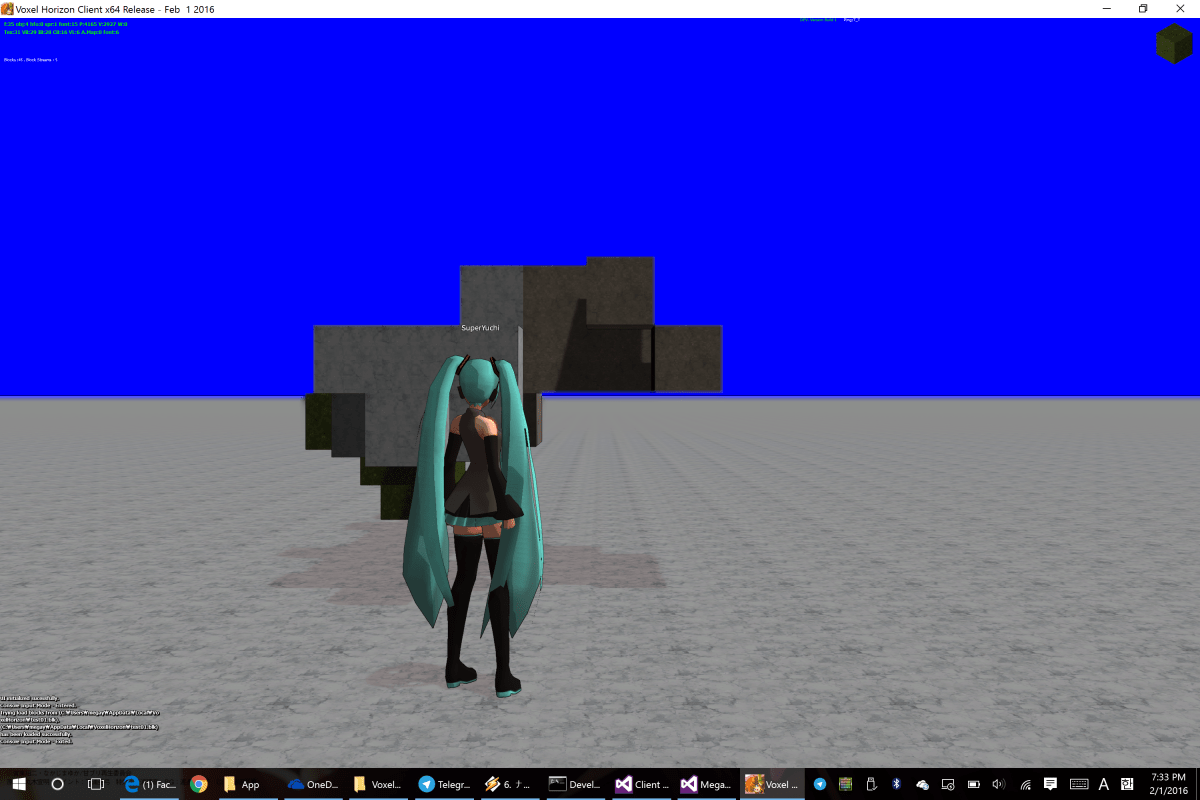Toggle the Korean IME input indicator

pyautogui.click(x=1127, y=784)
